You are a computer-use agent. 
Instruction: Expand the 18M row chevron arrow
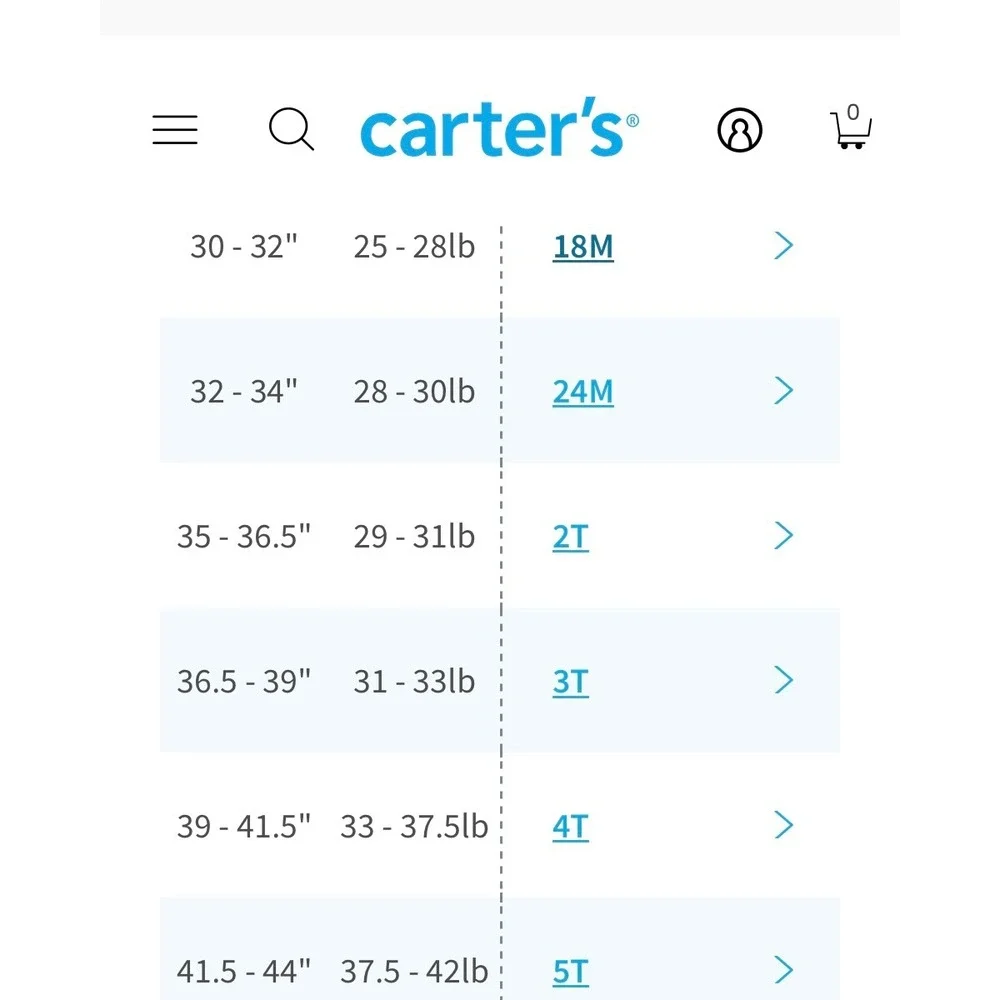point(784,246)
